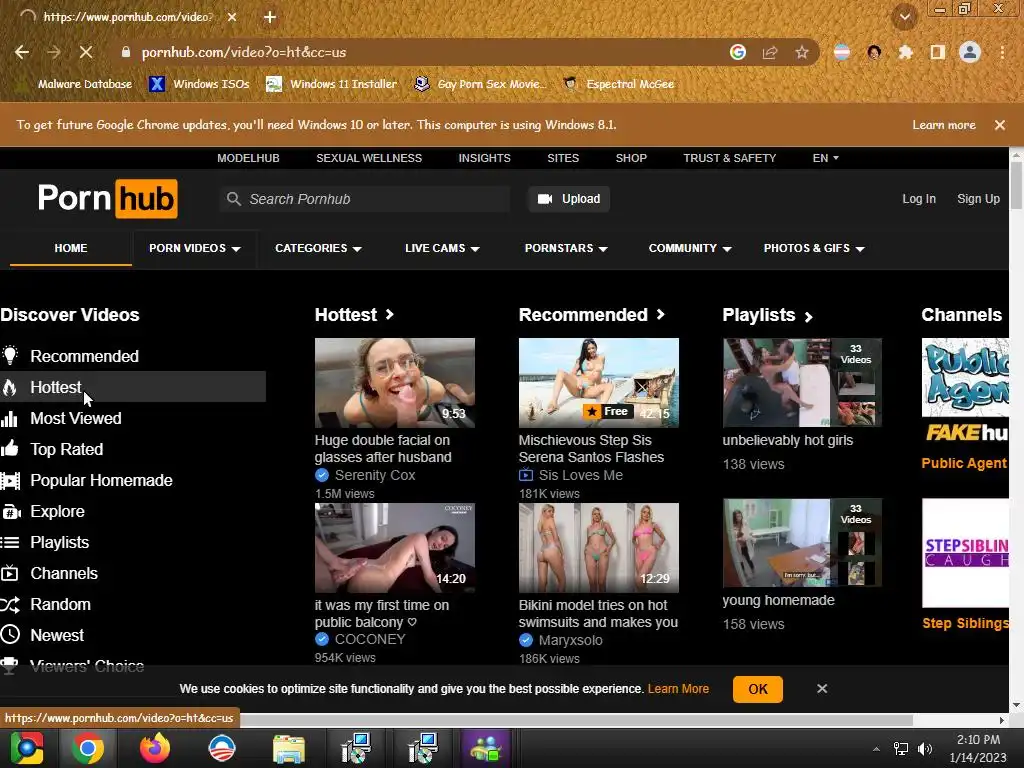The width and height of the screenshot is (1024, 768).
Task: Expand the PHOTOS & GIFS dropdown
Action: (x=814, y=248)
